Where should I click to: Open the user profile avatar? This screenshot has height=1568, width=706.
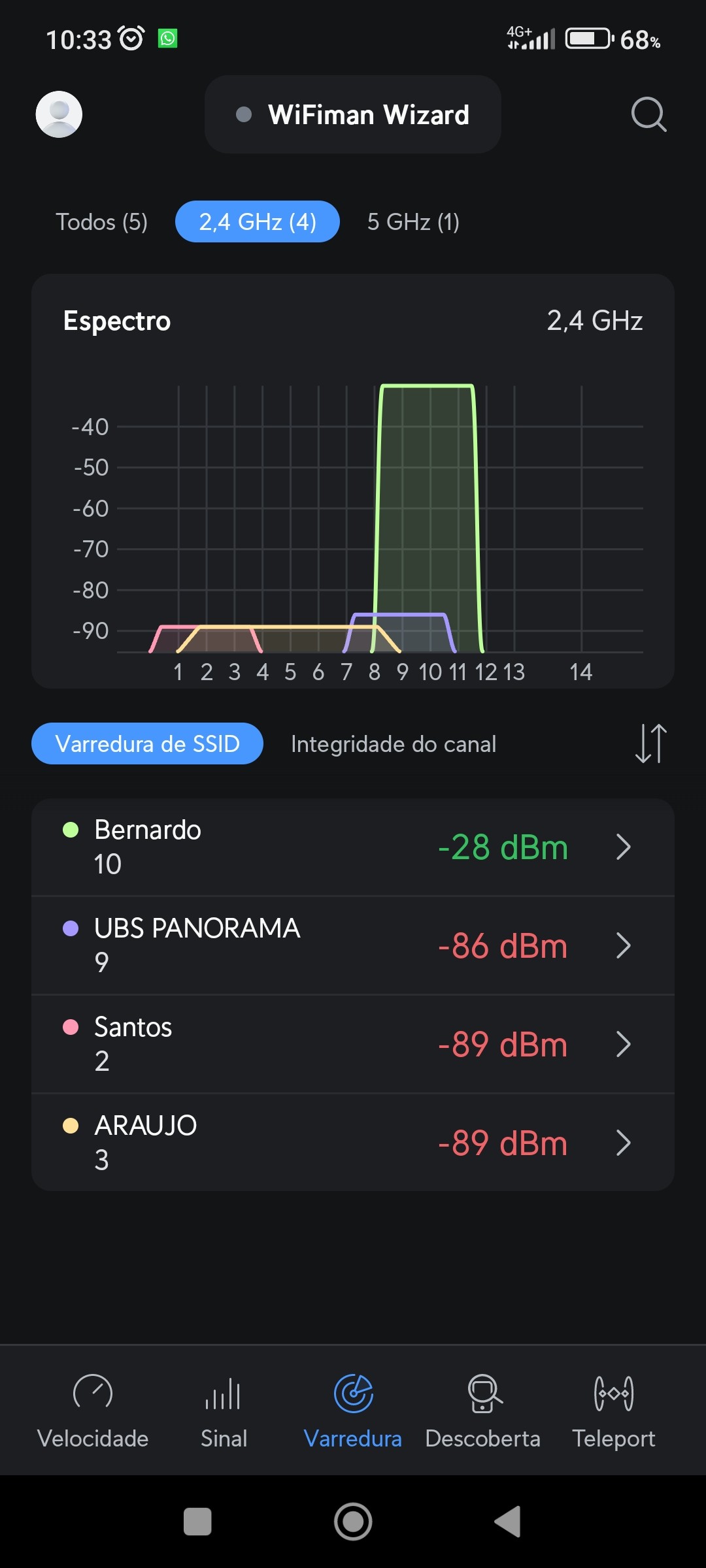tap(59, 114)
